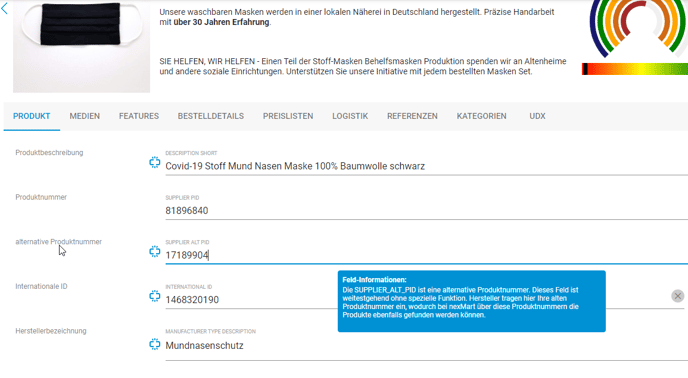
Task: Open the PRODUKT tab
Action: pyautogui.click(x=32, y=116)
